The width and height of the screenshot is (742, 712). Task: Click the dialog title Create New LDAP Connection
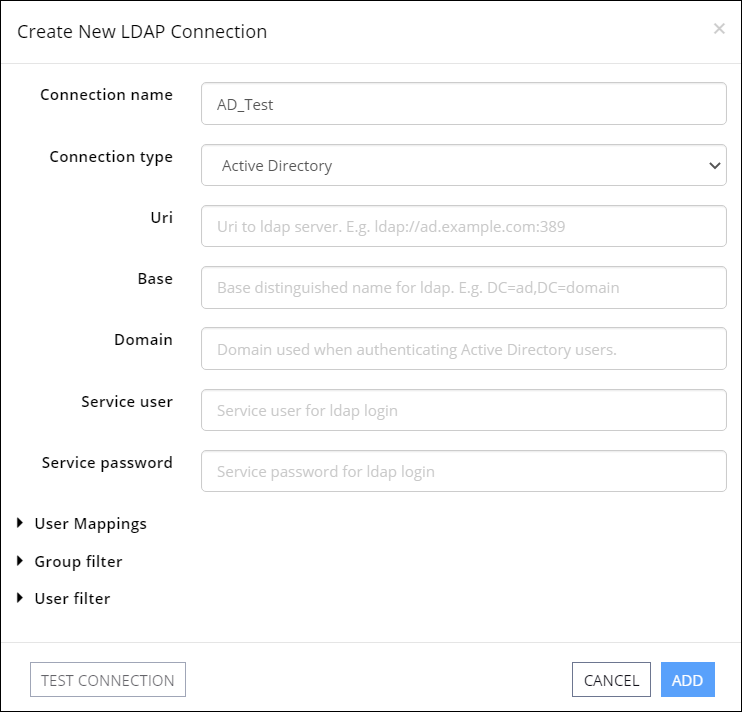click(x=142, y=32)
